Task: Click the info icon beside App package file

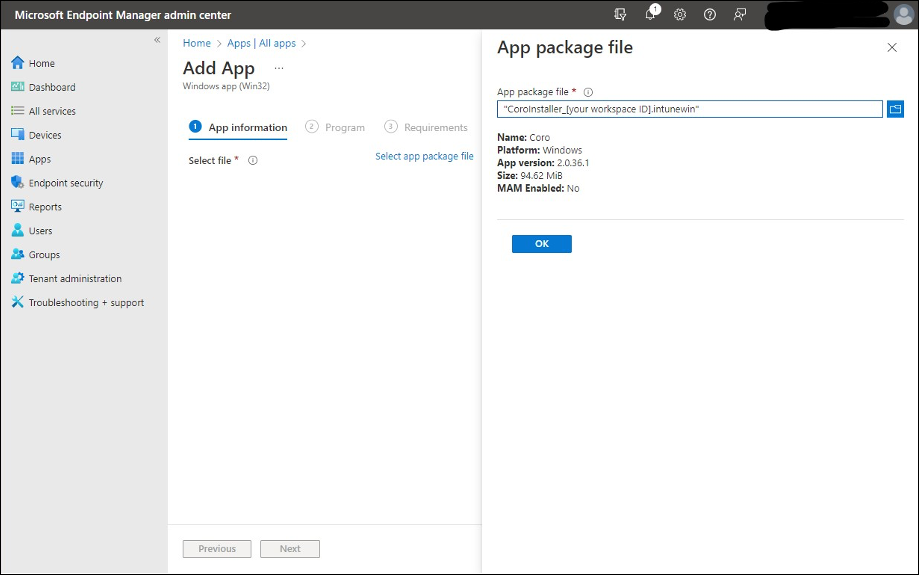Action: pyautogui.click(x=588, y=92)
